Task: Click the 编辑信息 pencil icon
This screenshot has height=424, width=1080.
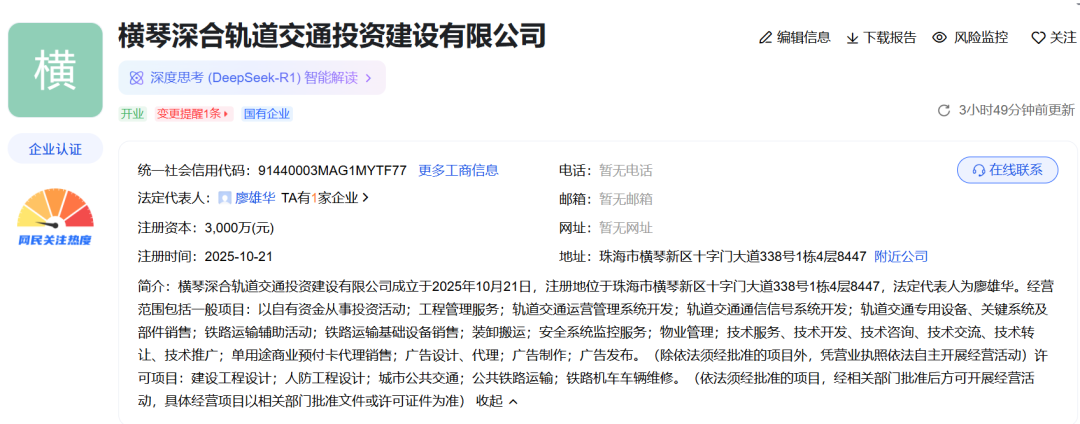Action: (766, 38)
